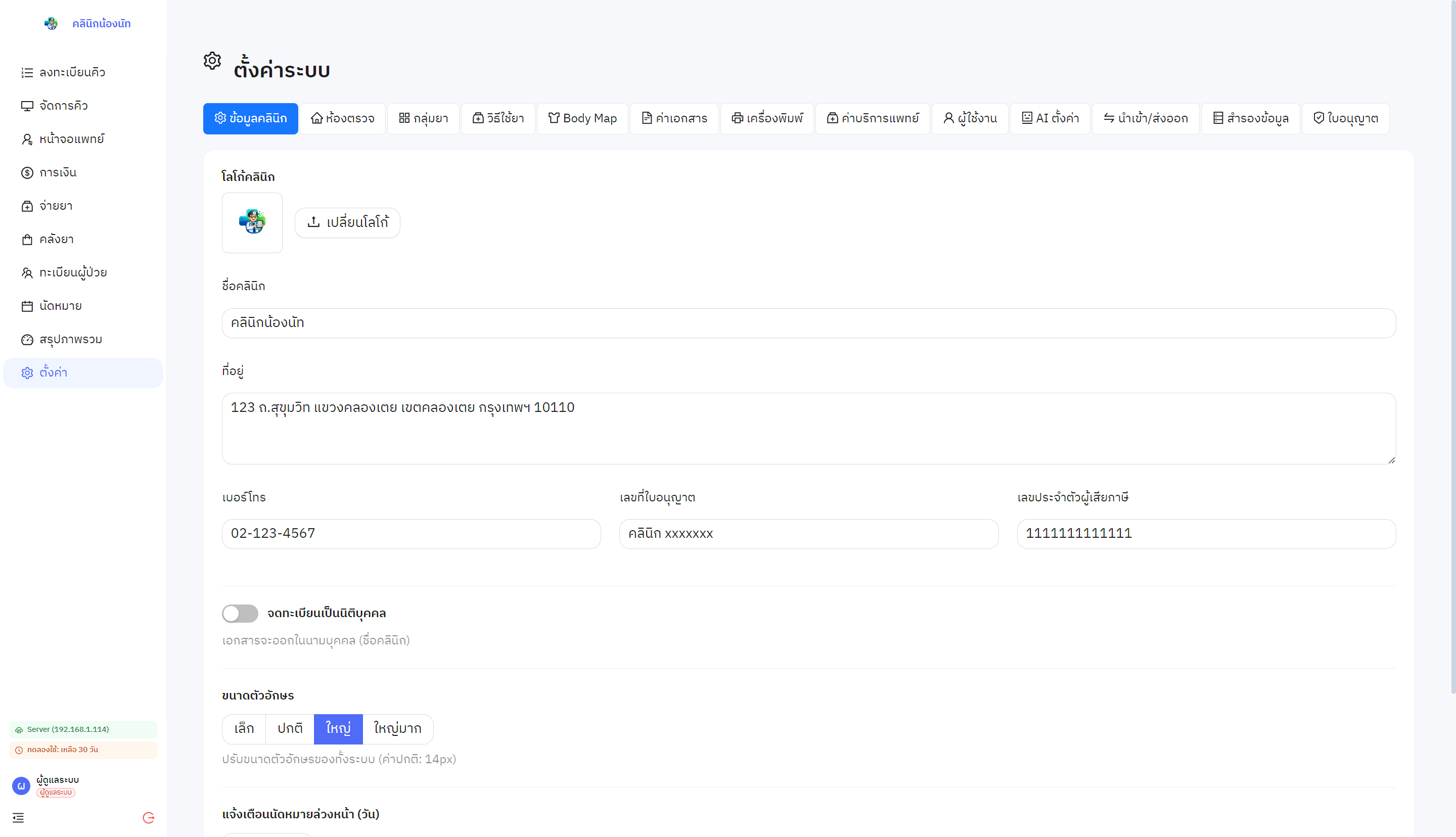Open การเงิน finance in the sidebar
Screen dimensions: 1456x837
point(58,172)
